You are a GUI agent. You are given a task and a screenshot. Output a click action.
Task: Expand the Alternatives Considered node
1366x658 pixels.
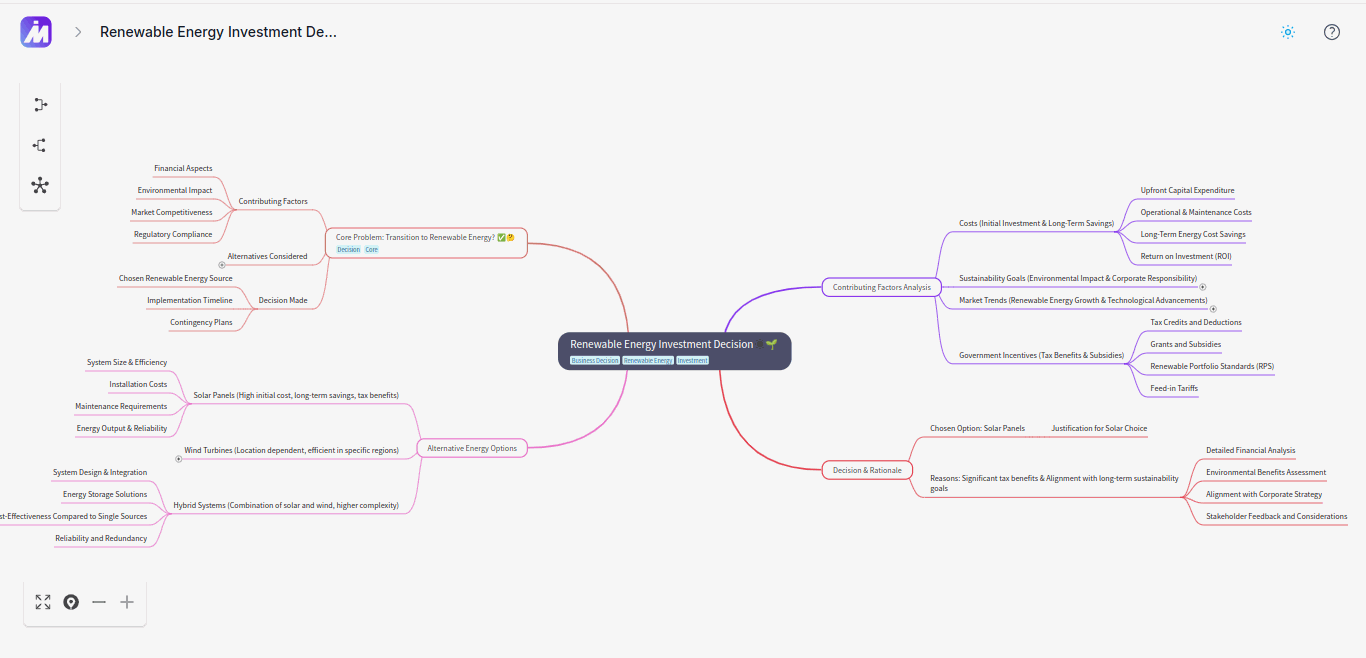[x=222, y=265]
